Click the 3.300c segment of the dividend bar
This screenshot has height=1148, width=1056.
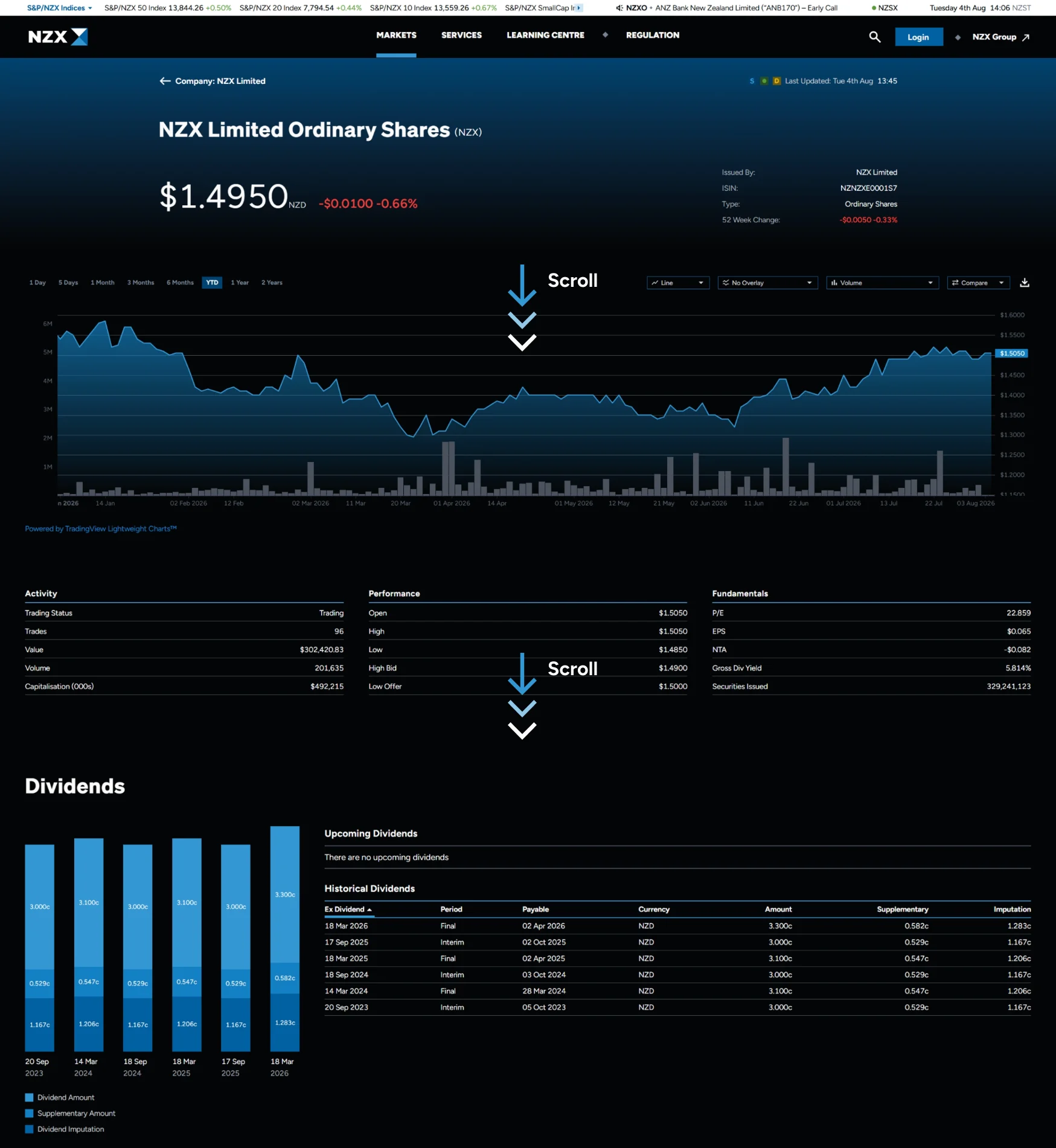point(285,894)
